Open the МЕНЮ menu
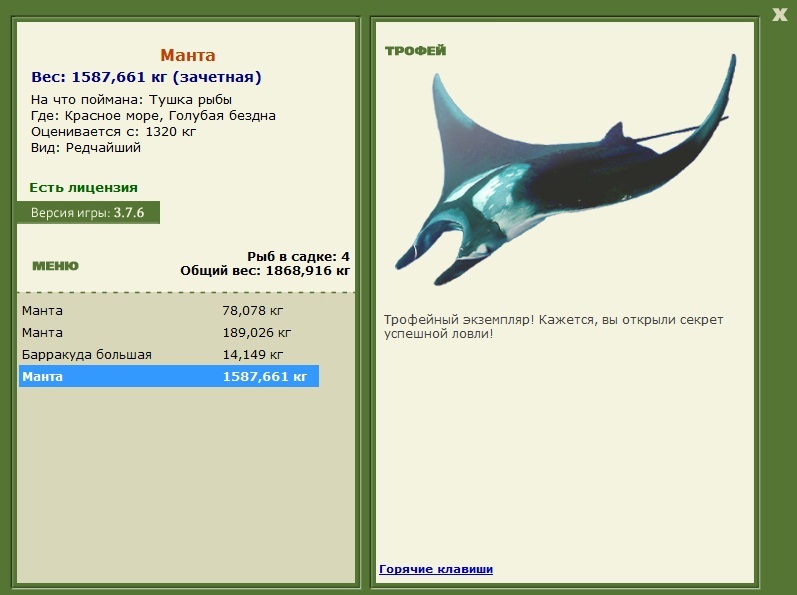 tap(55, 266)
